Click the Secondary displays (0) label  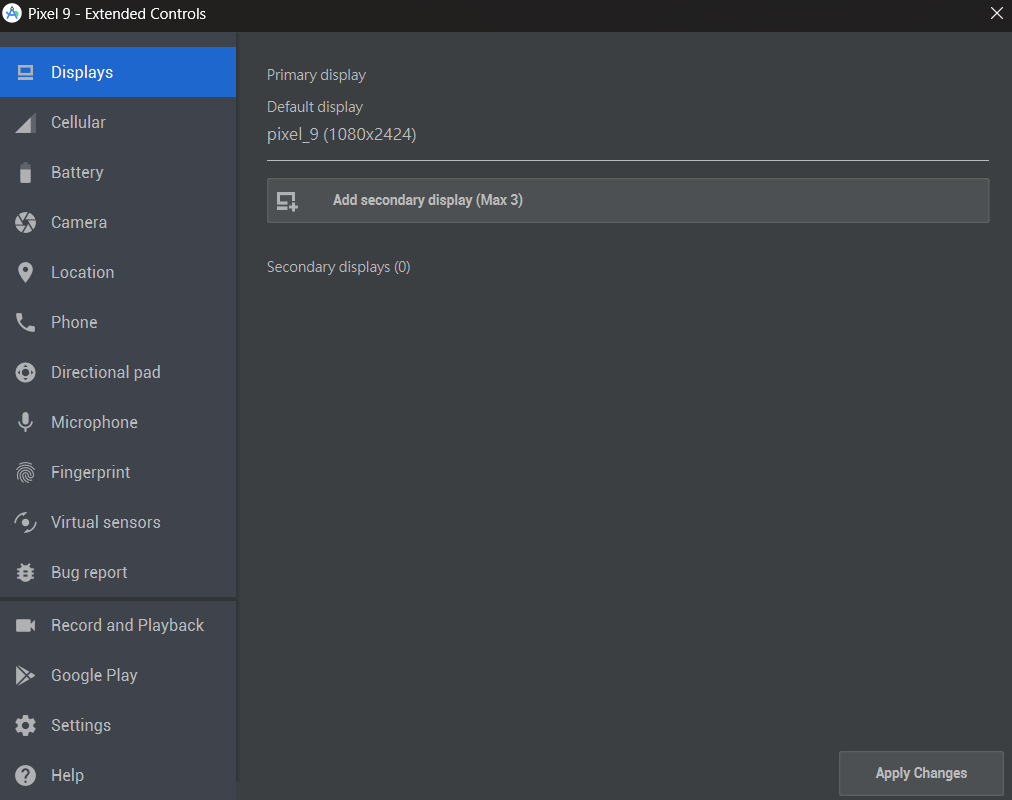pos(339,267)
